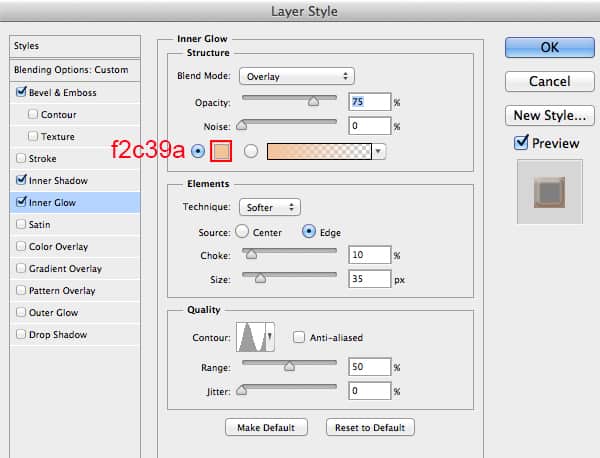Toggle the Anti-aliased checkbox
Image resolution: width=600 pixels, height=458 pixels.
[x=298, y=337]
